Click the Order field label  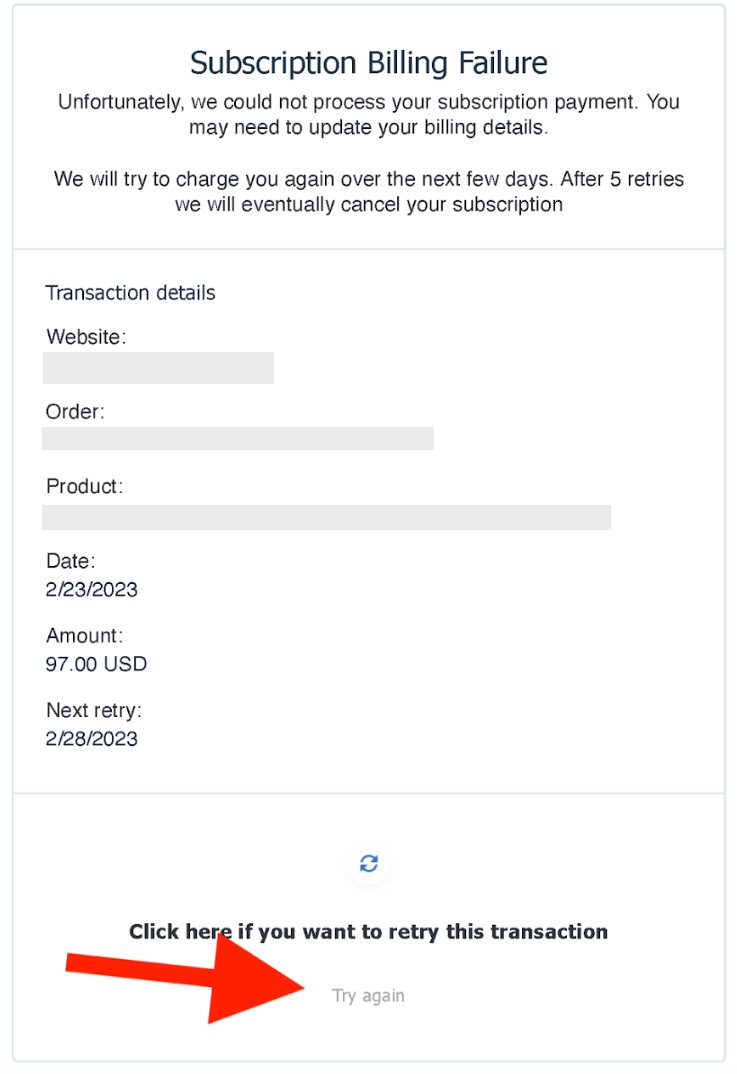pyautogui.click(x=75, y=412)
